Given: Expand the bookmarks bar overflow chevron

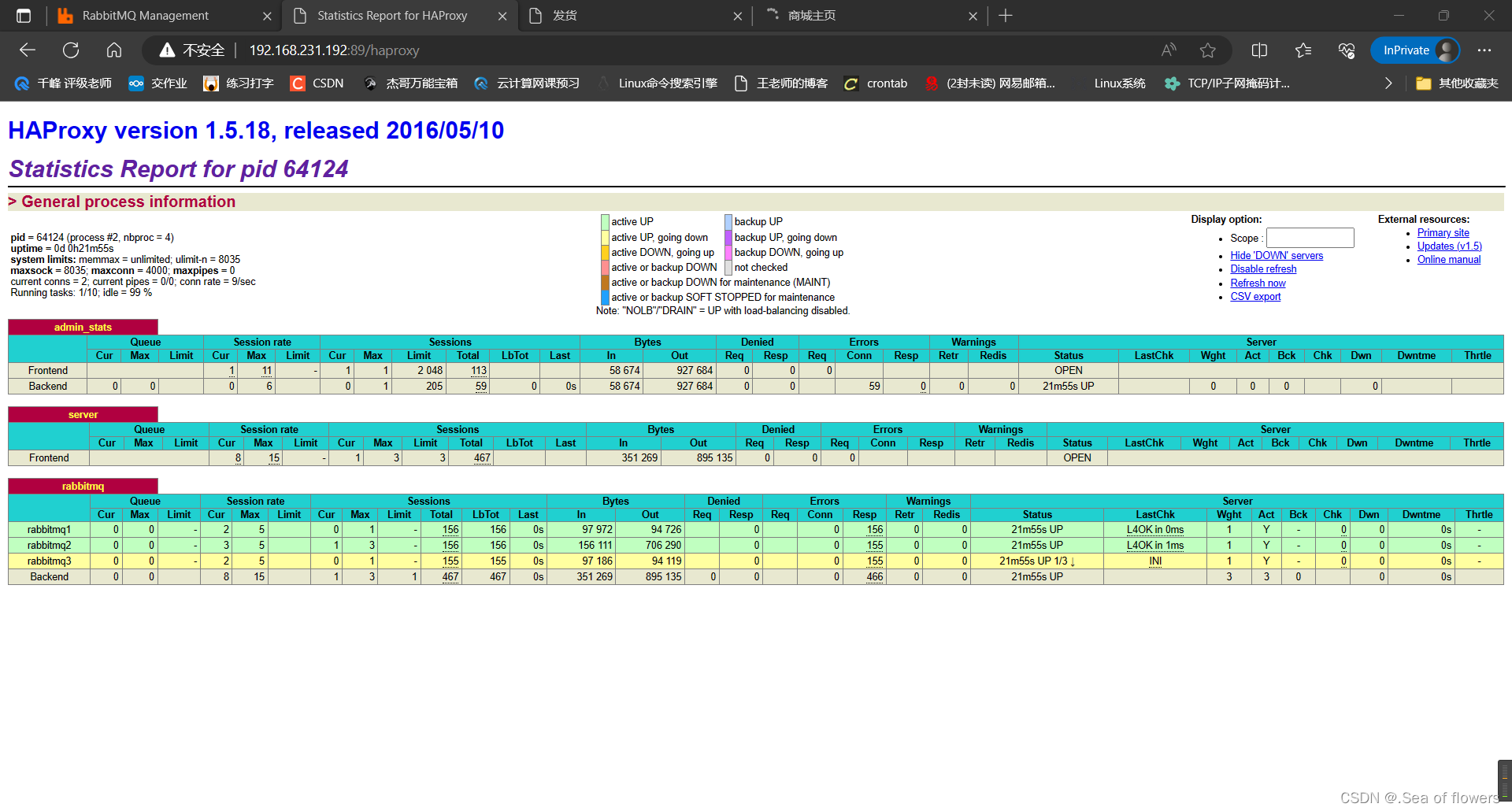Looking at the screenshot, I should click(x=1388, y=83).
